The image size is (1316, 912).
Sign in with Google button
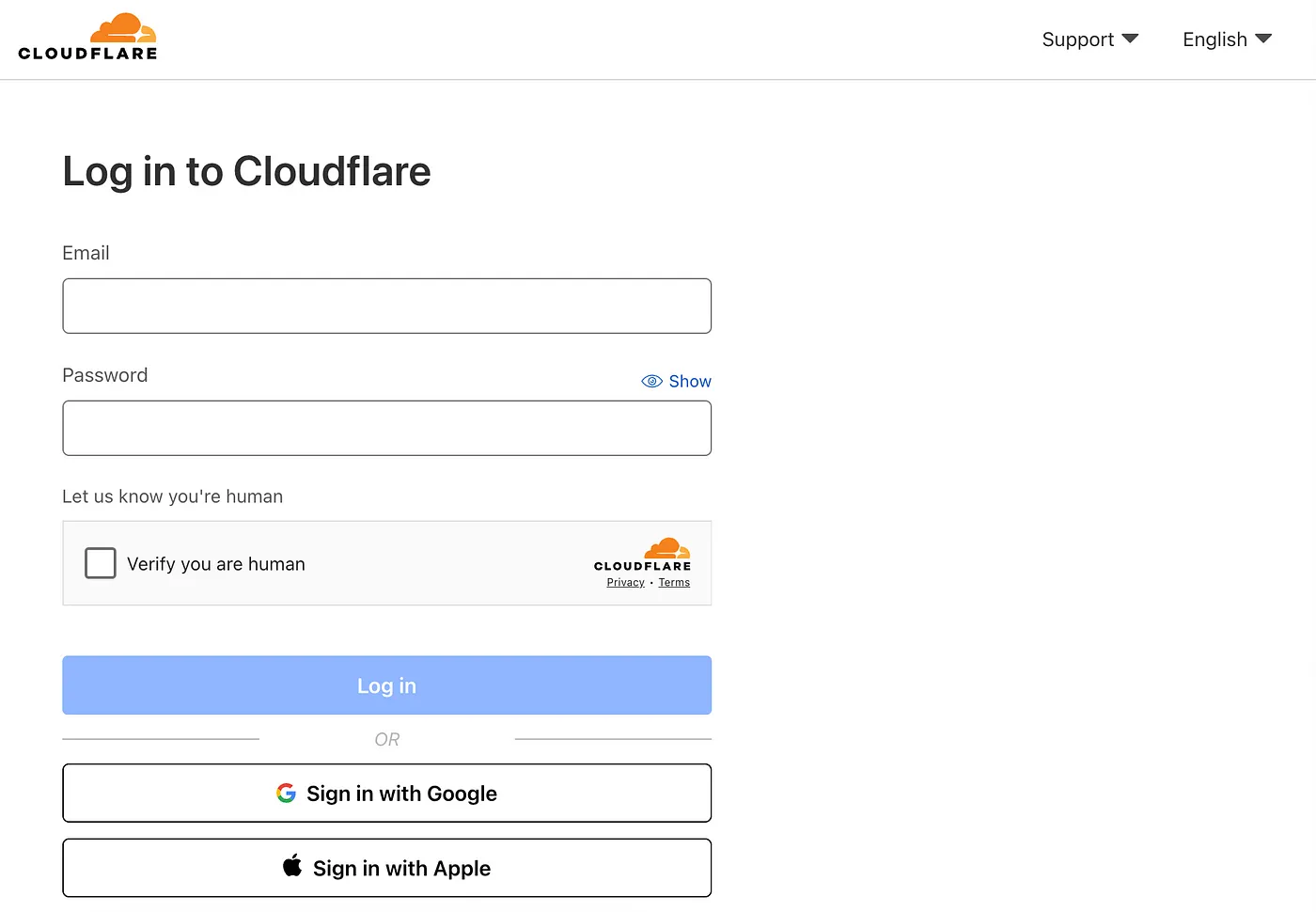pyautogui.click(x=386, y=793)
